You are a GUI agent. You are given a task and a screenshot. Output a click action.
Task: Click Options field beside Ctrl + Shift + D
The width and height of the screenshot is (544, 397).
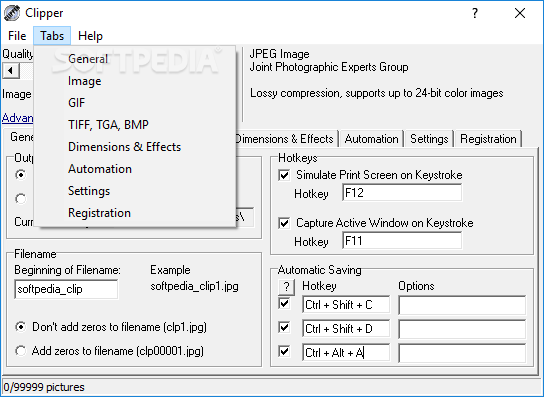pyautogui.click(x=462, y=329)
